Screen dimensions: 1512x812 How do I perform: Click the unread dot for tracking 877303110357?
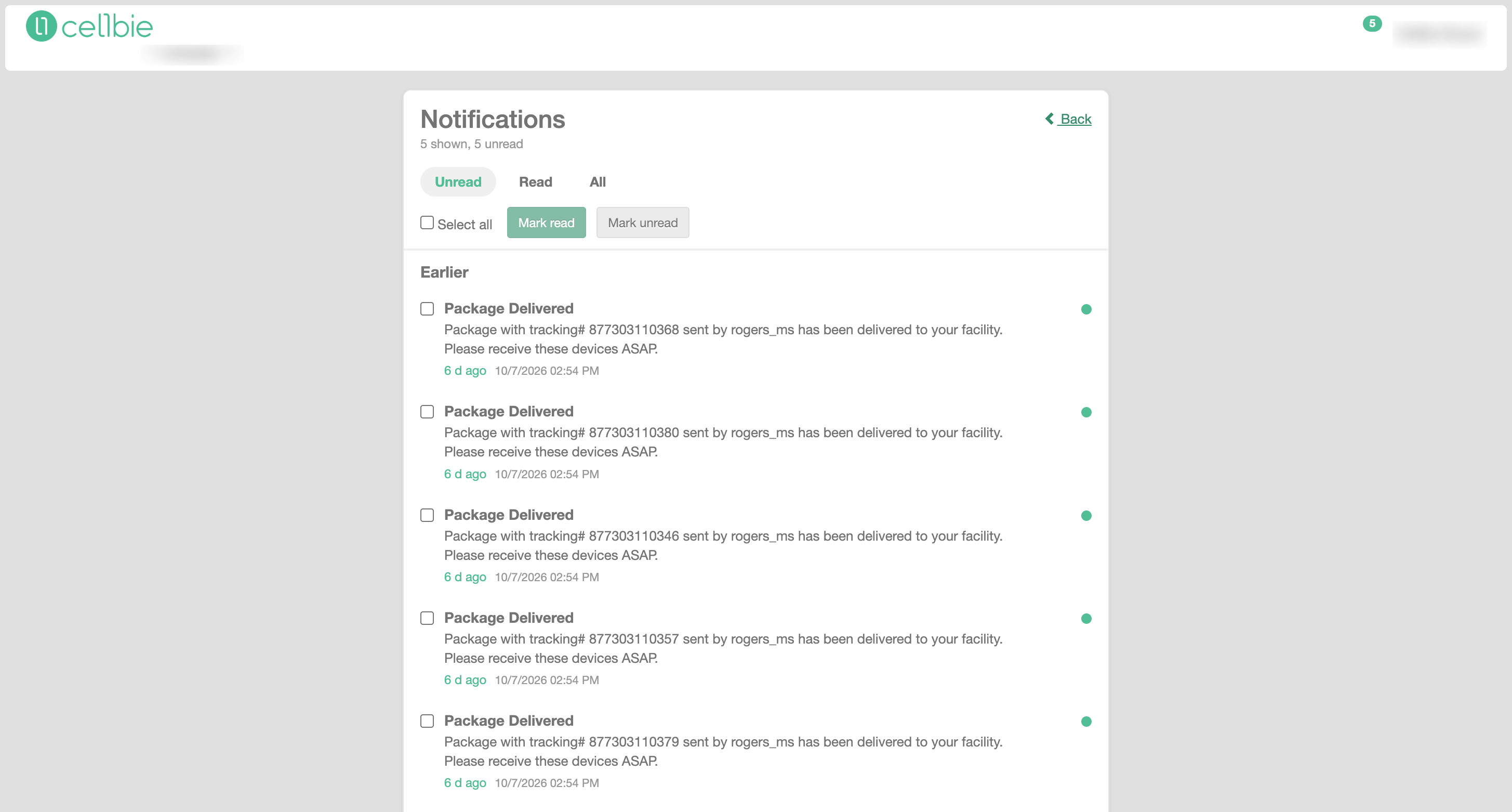click(1086, 618)
